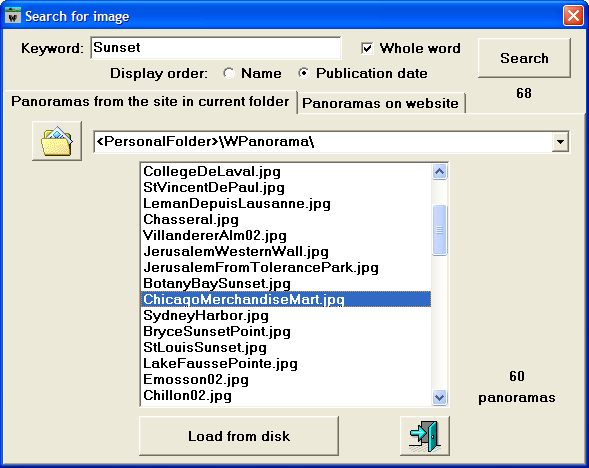Select BotanyBaySunset.jpg in the list
Image resolution: width=589 pixels, height=468 pixels.
(286, 284)
